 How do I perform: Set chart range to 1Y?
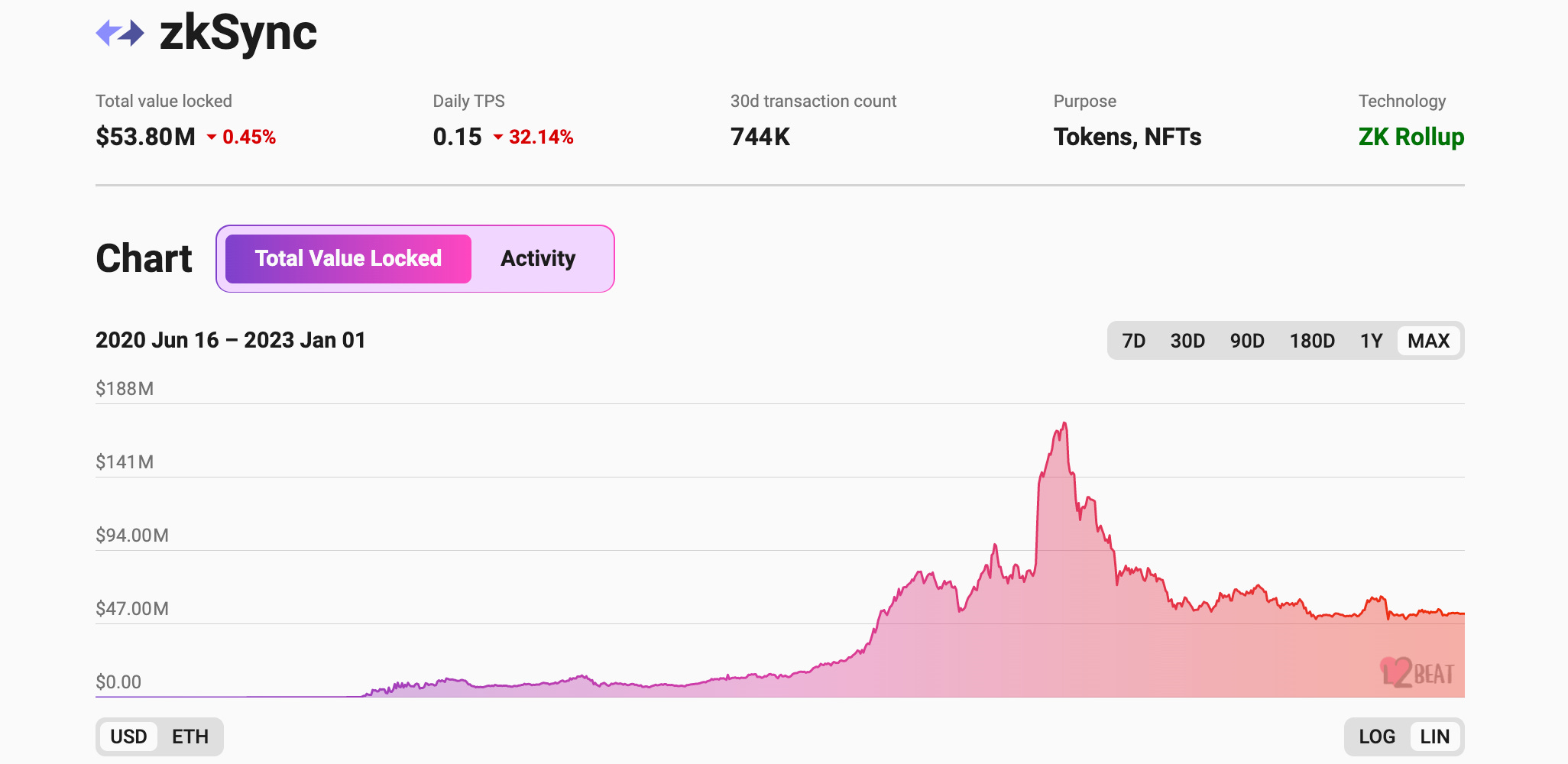click(x=1371, y=341)
